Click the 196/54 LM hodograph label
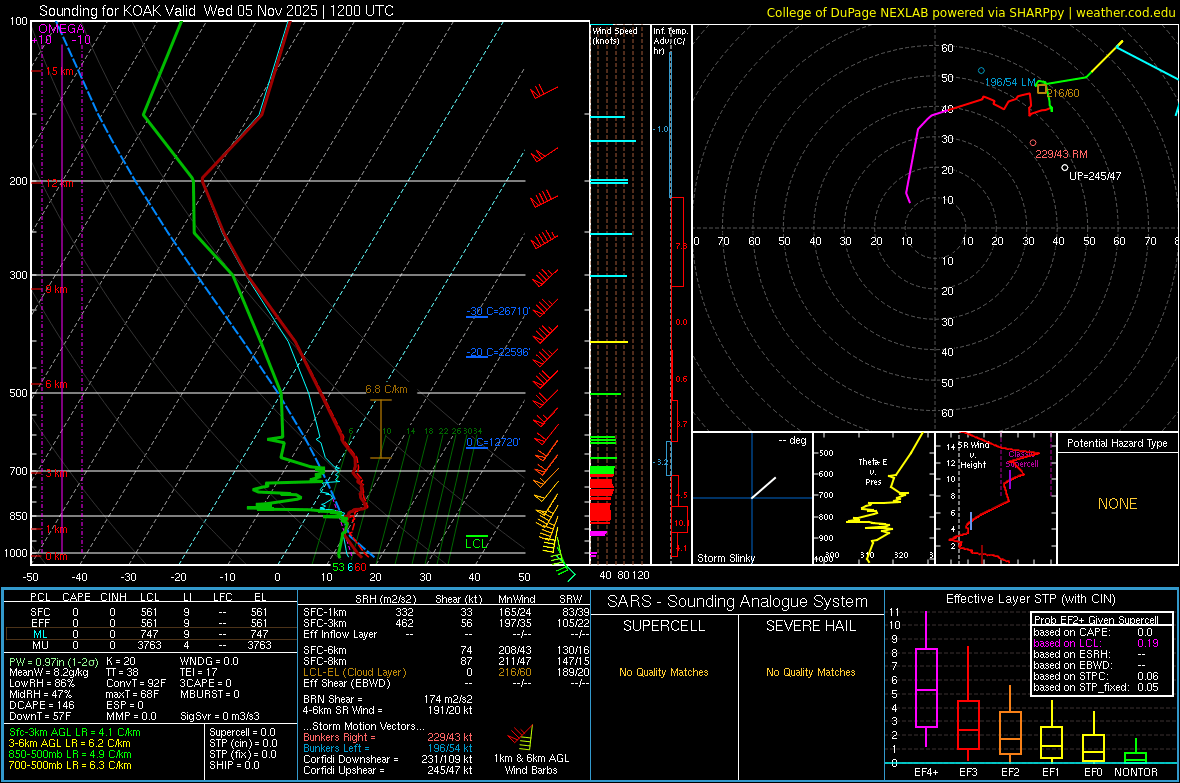This screenshot has width=1180, height=783. pyautogui.click(x=1010, y=82)
